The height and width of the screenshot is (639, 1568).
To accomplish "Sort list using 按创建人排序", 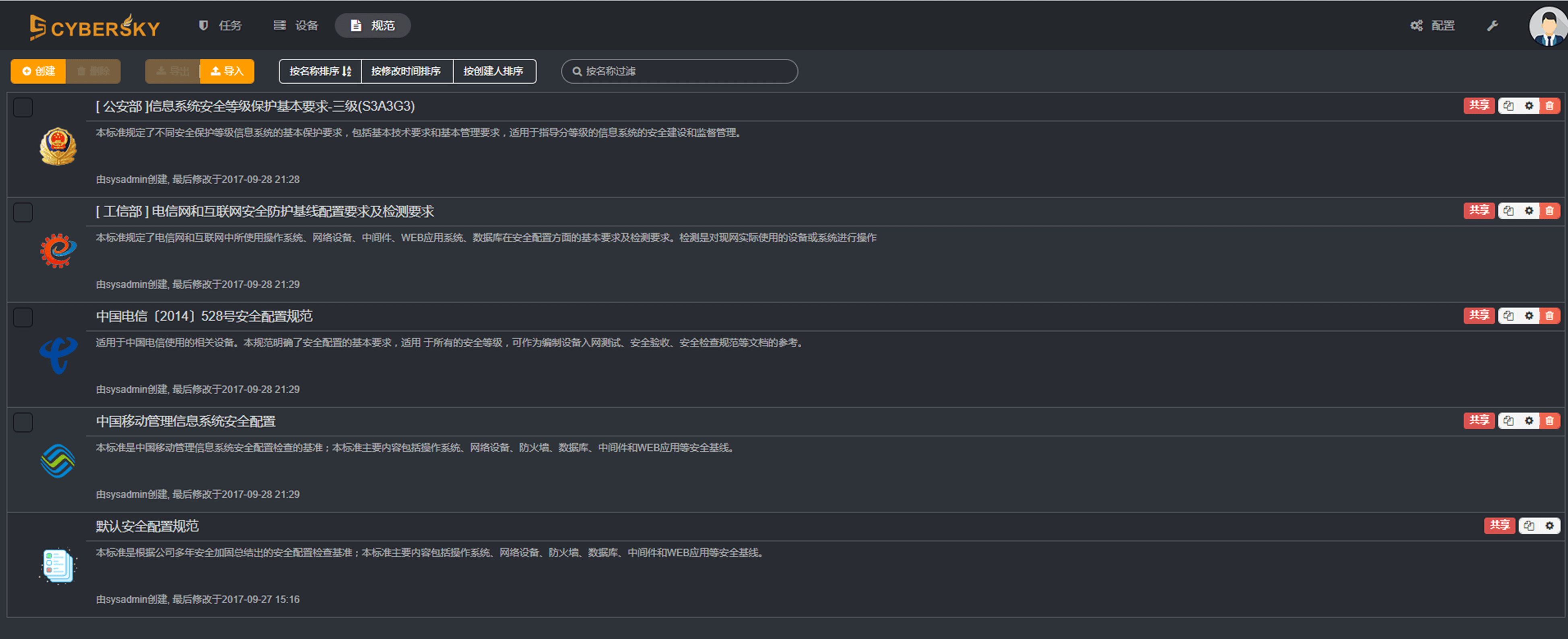I will click(x=494, y=71).
